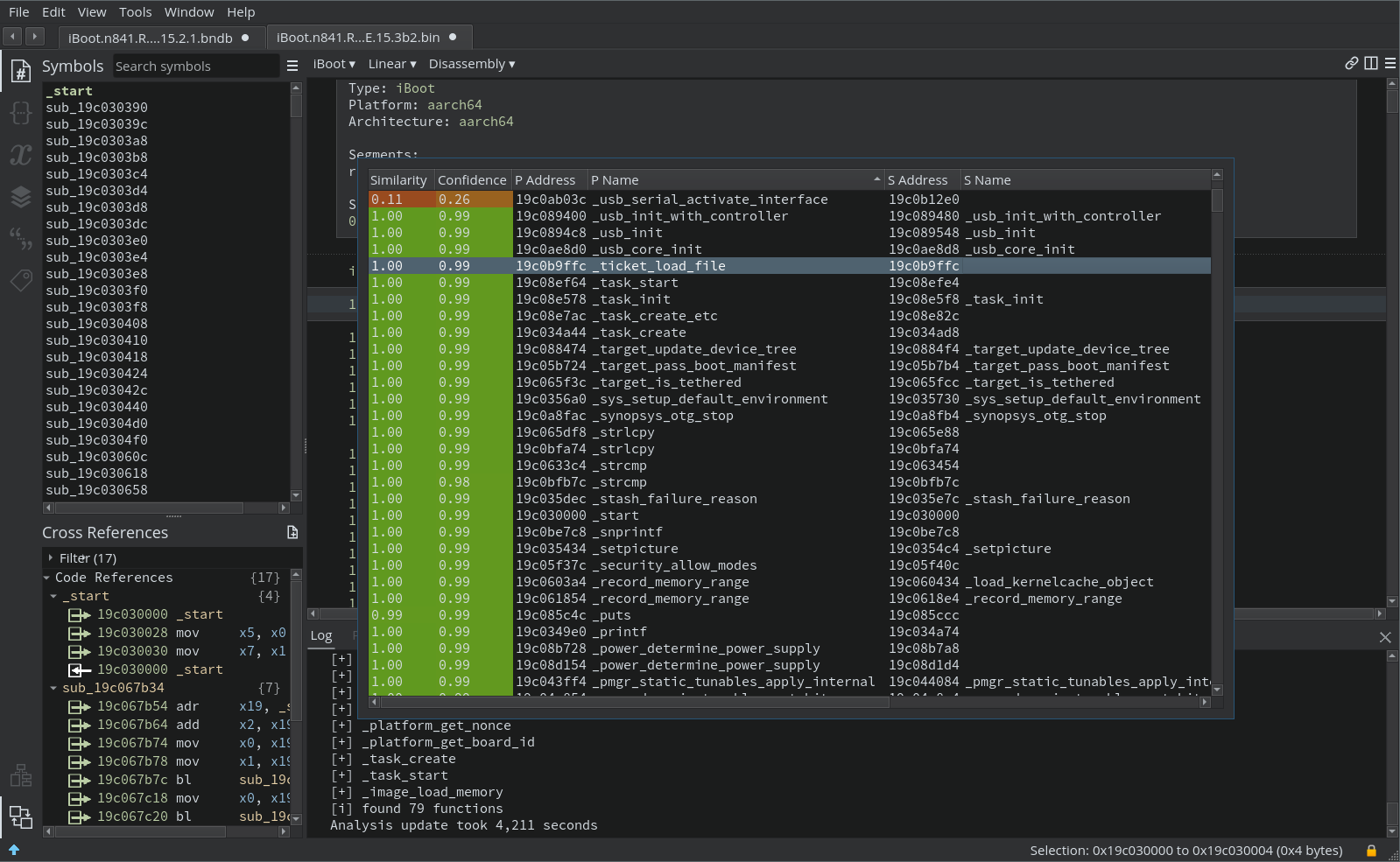Viewport: 1400px width, 862px height.
Task: Click the Search symbols input field
Action: (194, 67)
